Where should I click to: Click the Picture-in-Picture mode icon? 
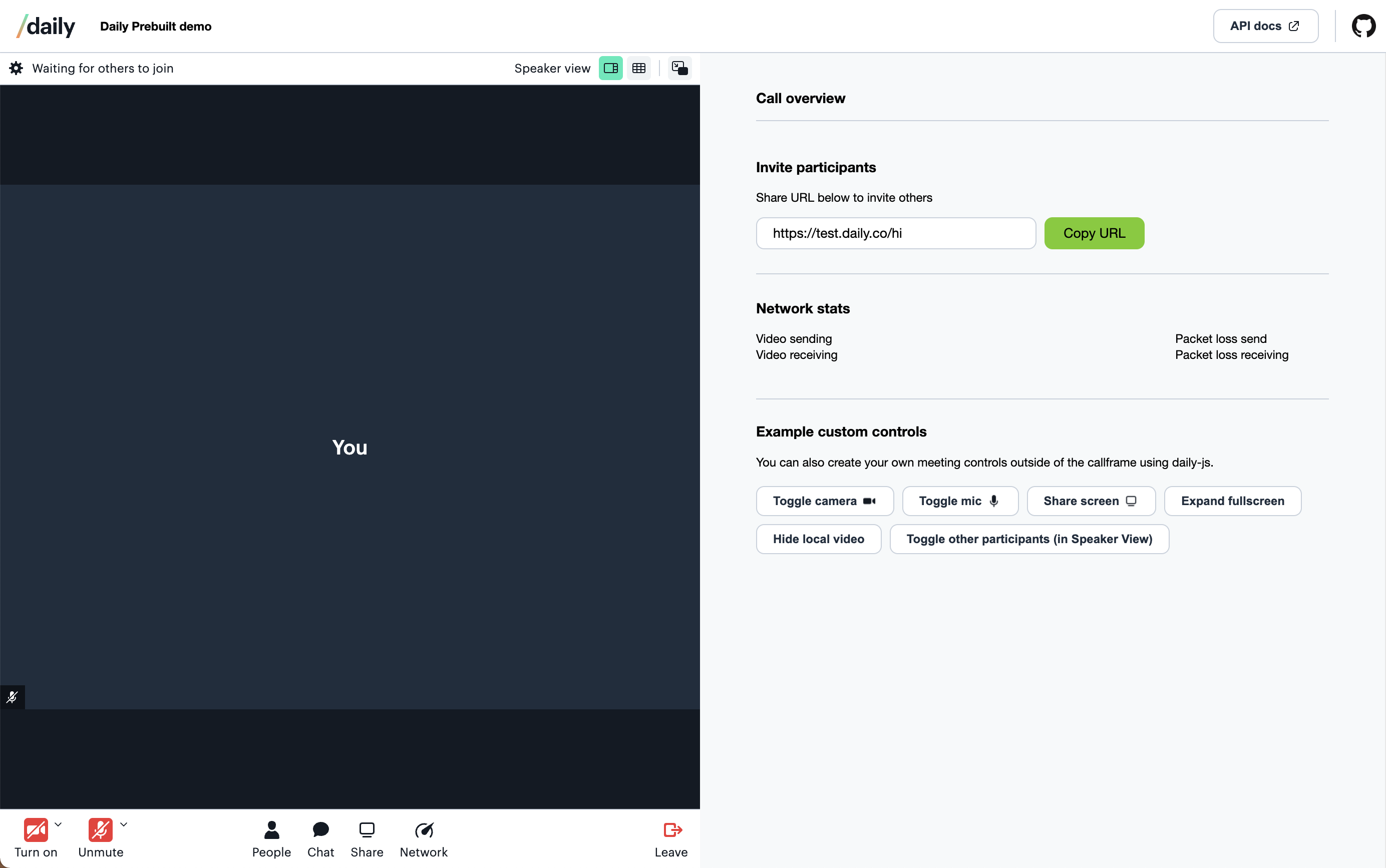click(678, 68)
